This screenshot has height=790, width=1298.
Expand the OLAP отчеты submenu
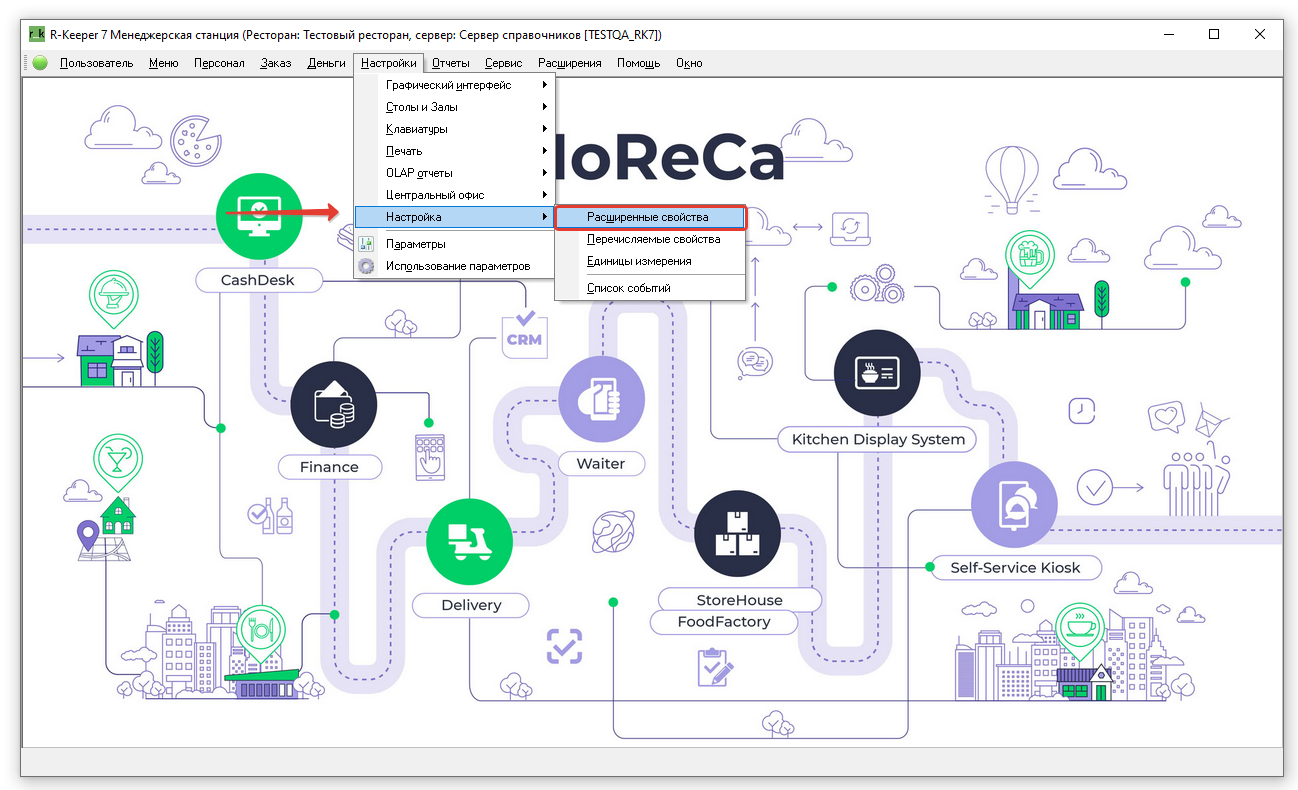click(x=419, y=173)
